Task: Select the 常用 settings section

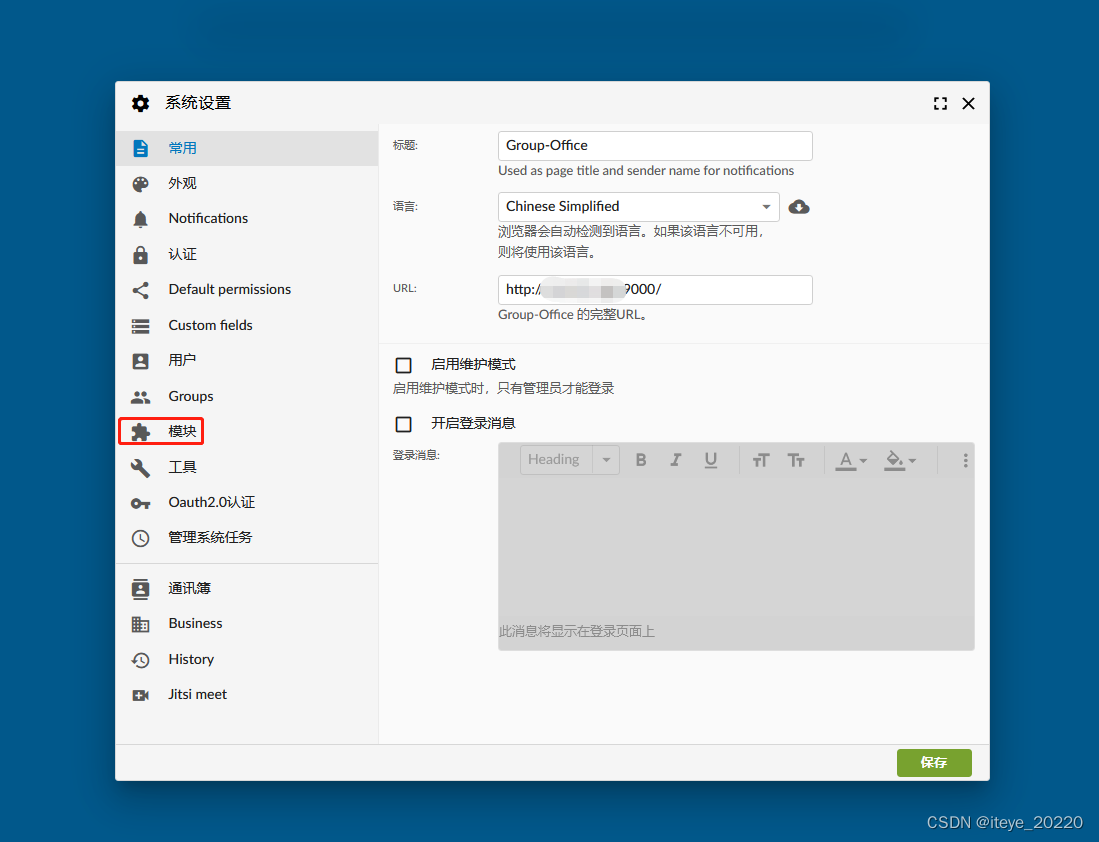Action: pos(247,148)
